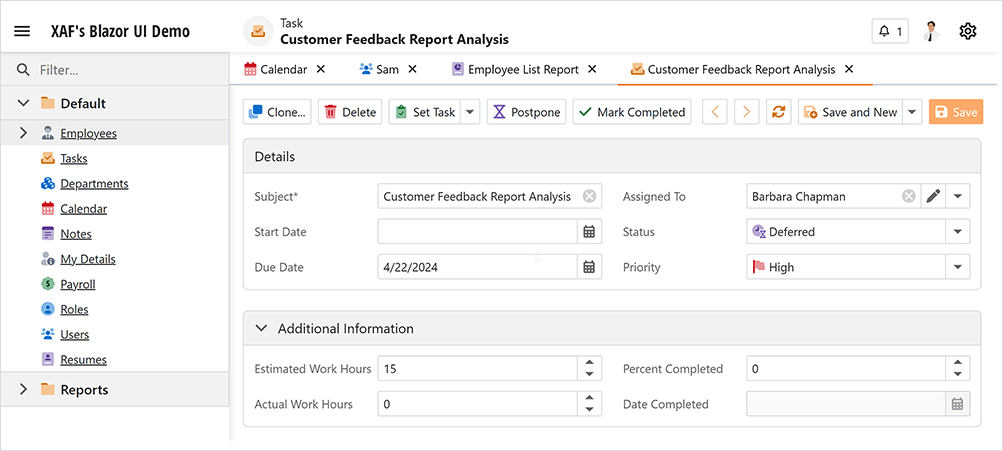Click the hamburger menu icon
Screen dimensions: 1003x451
pyautogui.click(x=22, y=31)
